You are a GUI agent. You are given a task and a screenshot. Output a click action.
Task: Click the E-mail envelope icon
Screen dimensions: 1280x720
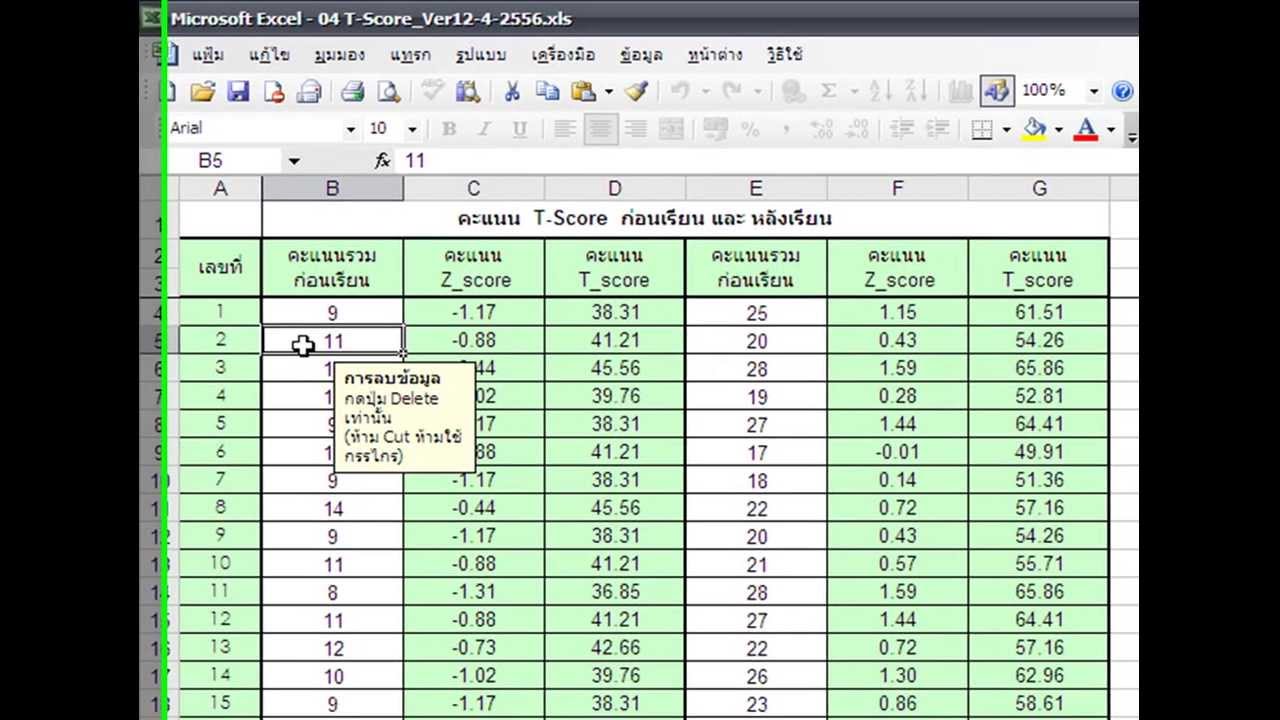(x=309, y=92)
